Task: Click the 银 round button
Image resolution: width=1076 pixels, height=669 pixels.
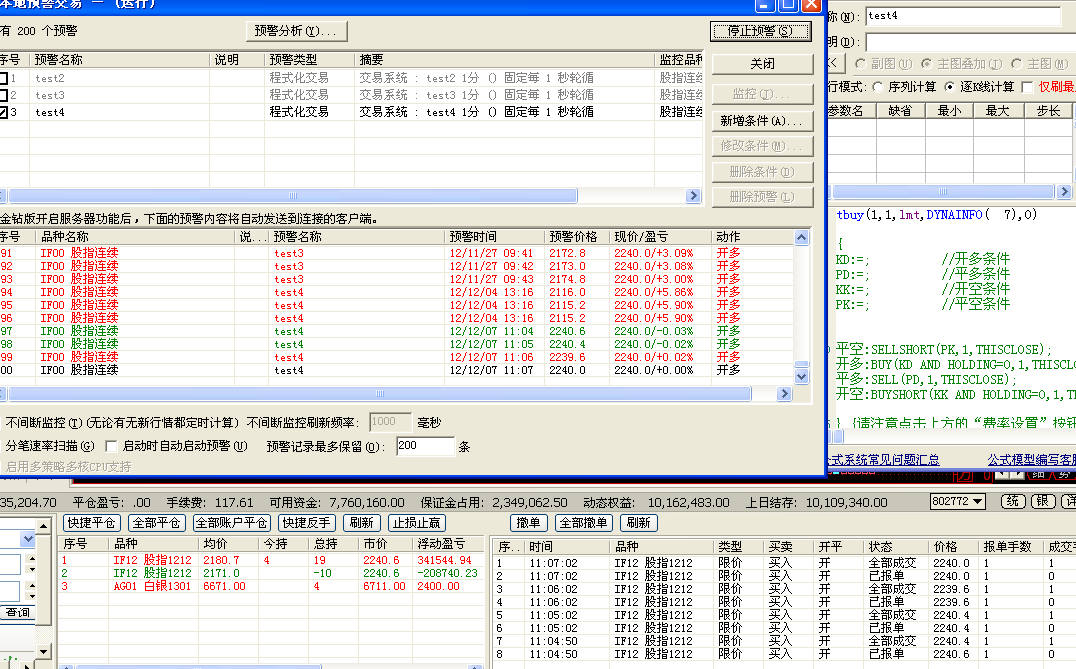Action: [1042, 502]
